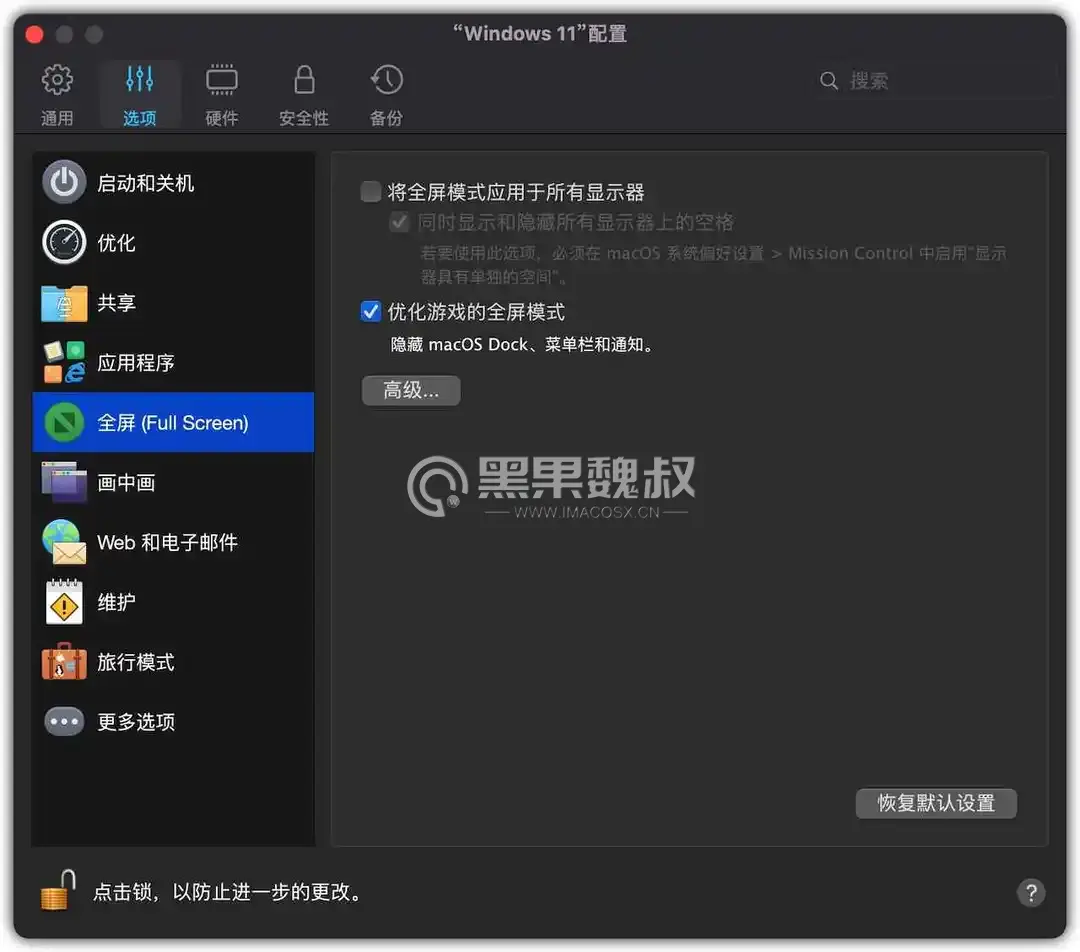Open the 硬件 toolbar icon
The image size is (1080, 952).
tap(221, 92)
